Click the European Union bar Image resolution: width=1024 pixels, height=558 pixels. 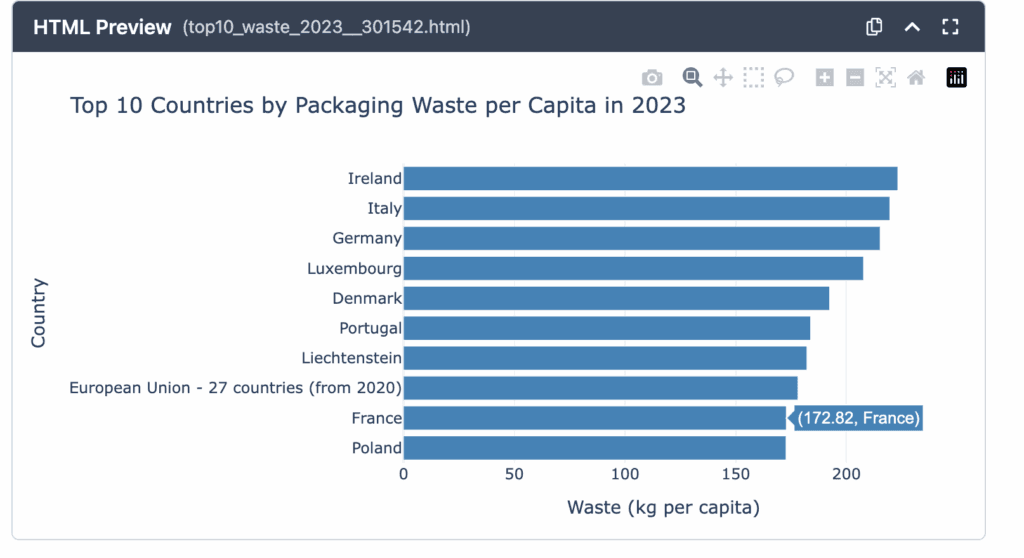point(600,388)
